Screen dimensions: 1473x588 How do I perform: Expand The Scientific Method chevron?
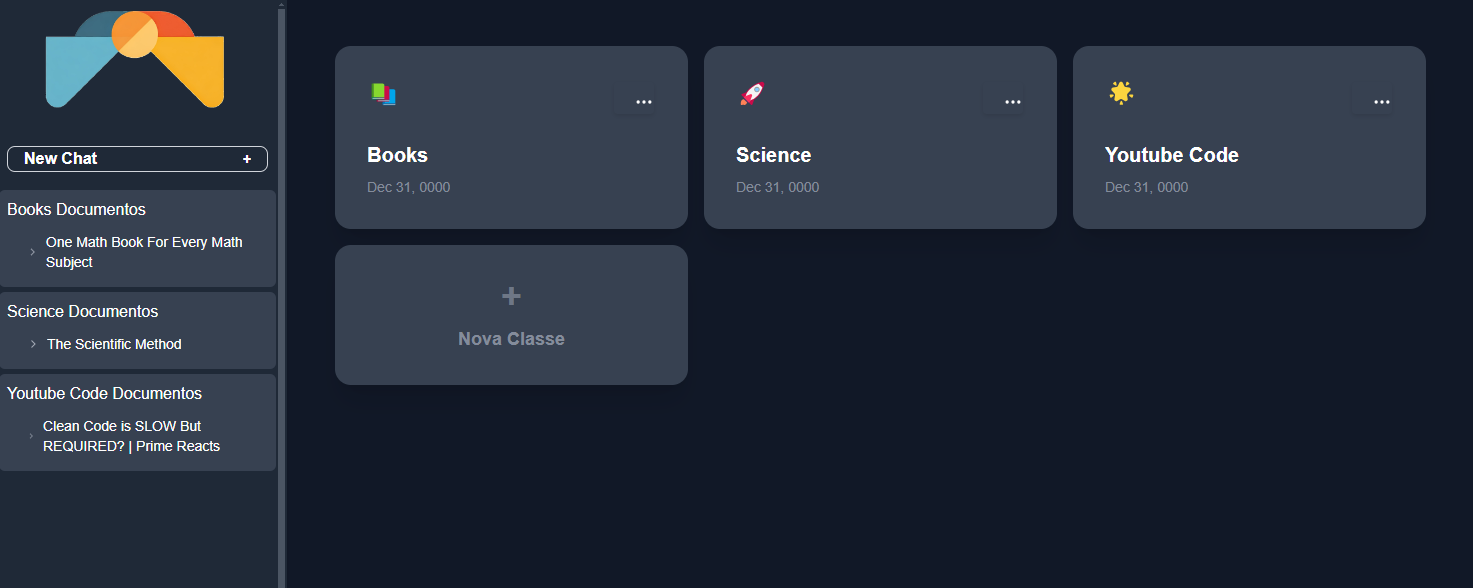click(33, 344)
